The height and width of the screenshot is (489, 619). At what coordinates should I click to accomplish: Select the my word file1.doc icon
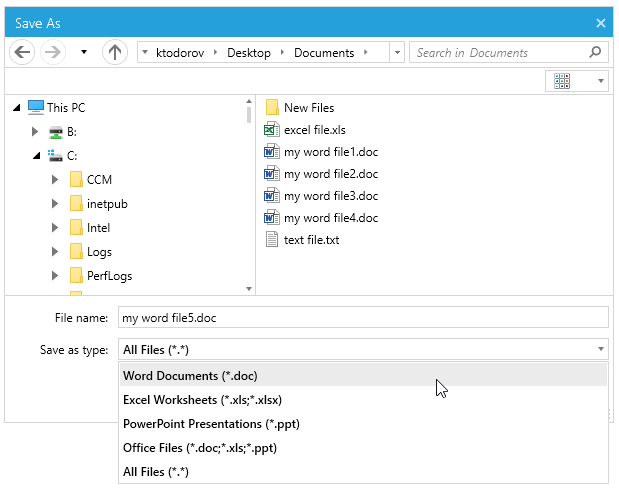(x=272, y=152)
